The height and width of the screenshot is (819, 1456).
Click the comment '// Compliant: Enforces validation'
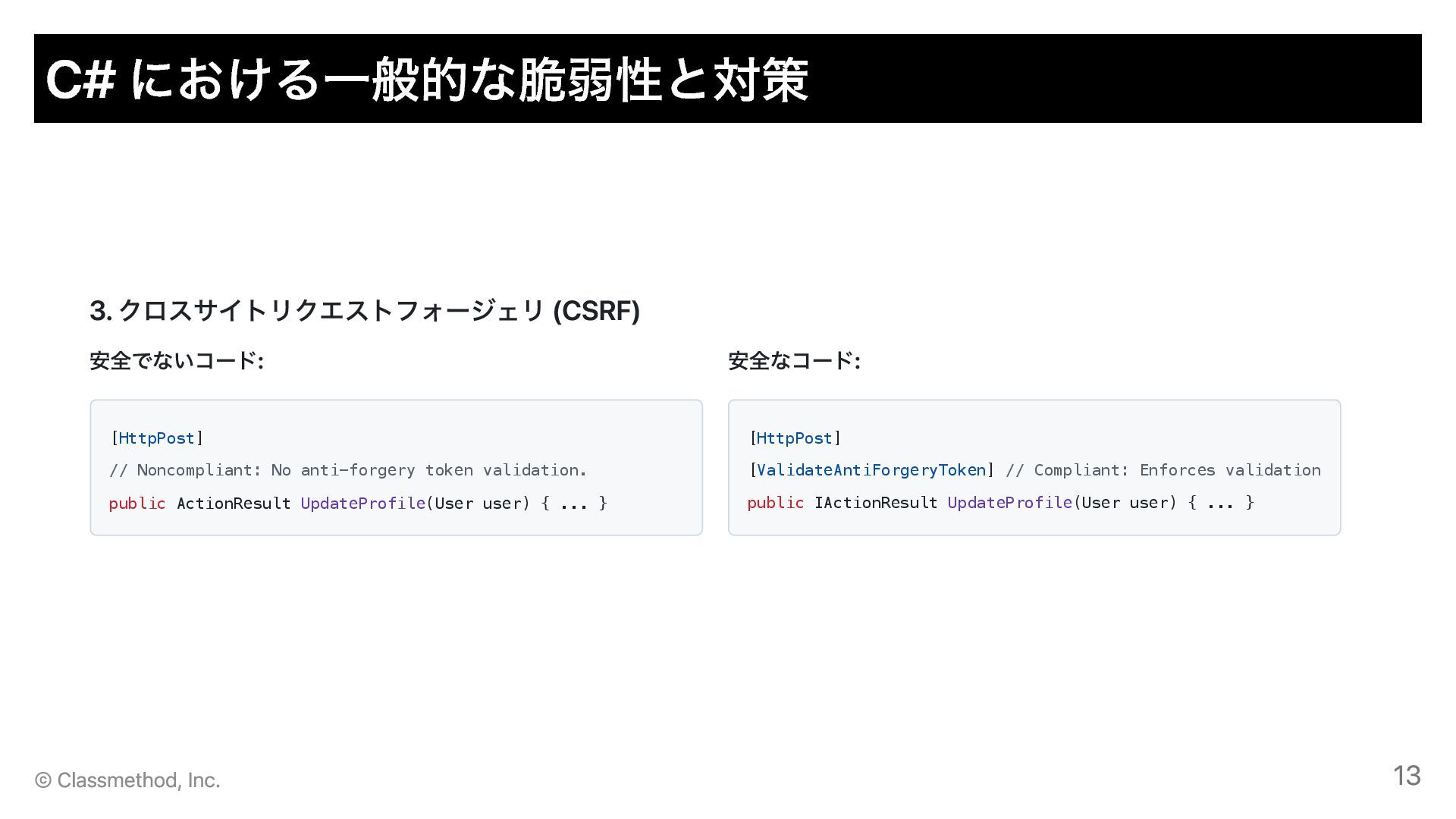click(x=1163, y=470)
